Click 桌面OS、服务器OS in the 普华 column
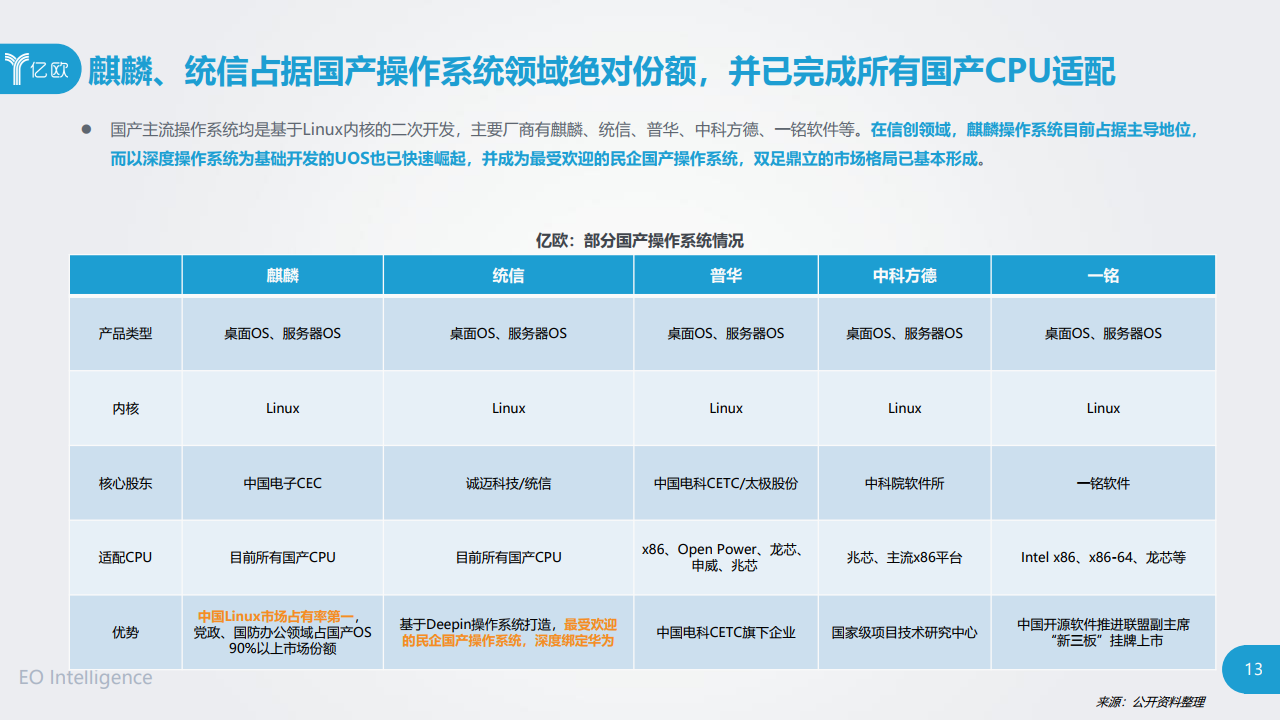The height and width of the screenshot is (720, 1280). (x=726, y=333)
